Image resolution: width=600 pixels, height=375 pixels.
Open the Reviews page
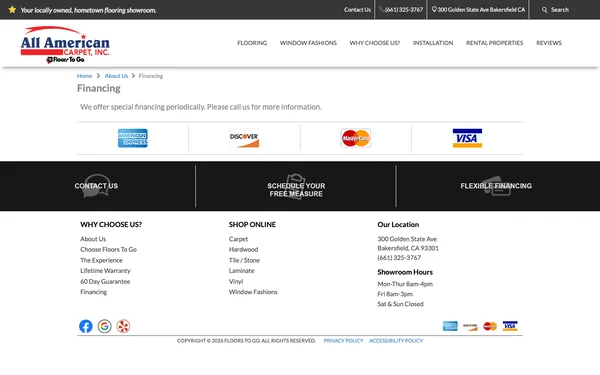[549, 43]
